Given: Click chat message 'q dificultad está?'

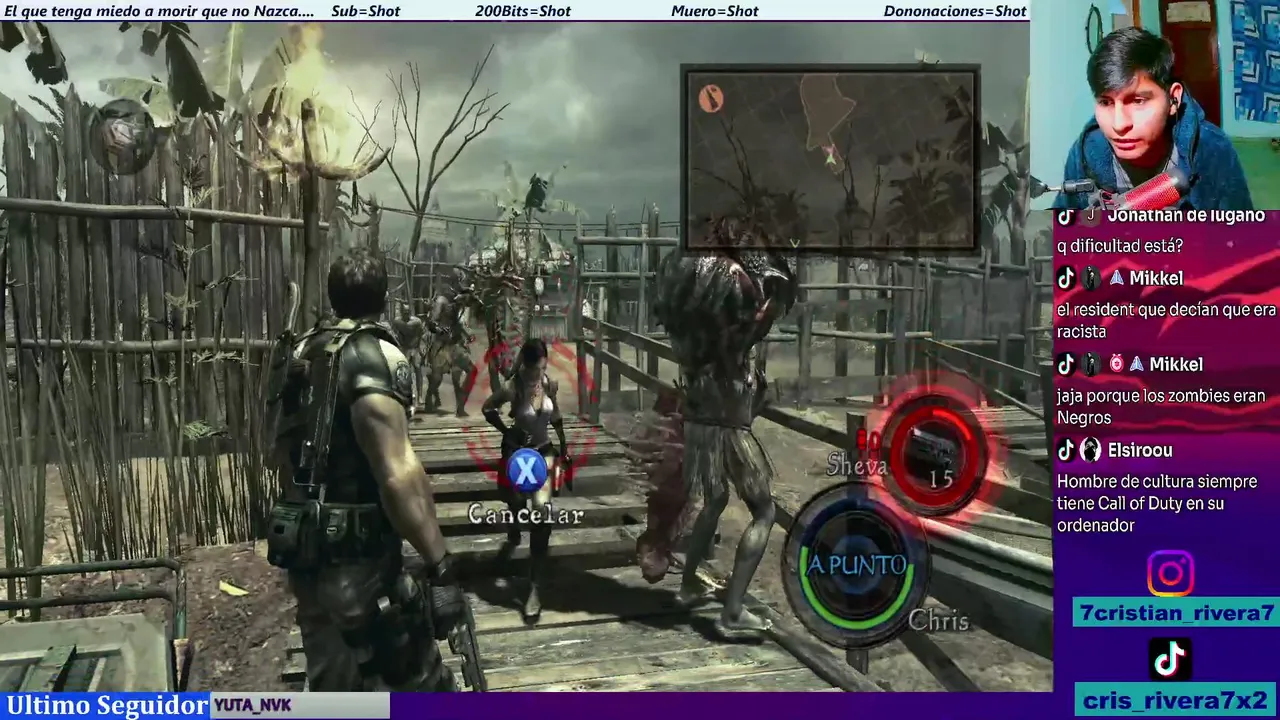Looking at the screenshot, I should tap(1120, 246).
